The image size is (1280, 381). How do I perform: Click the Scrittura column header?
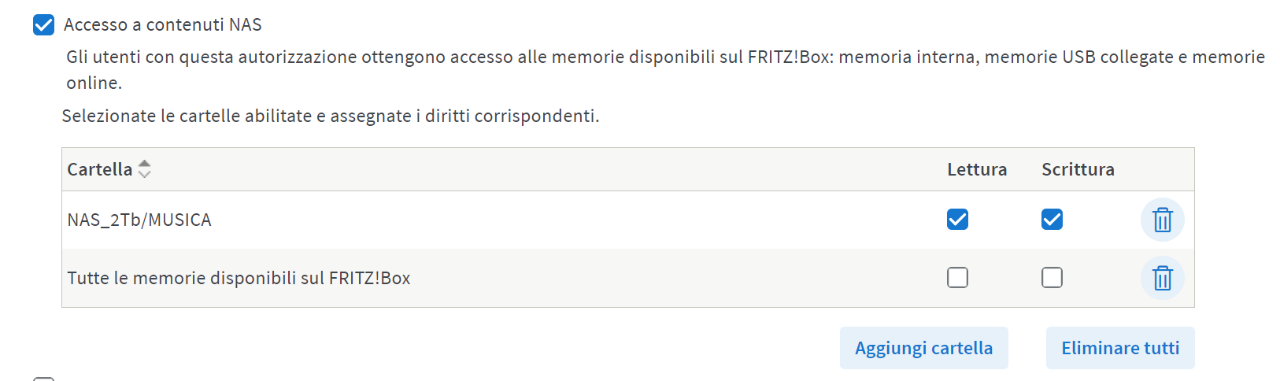1078,170
